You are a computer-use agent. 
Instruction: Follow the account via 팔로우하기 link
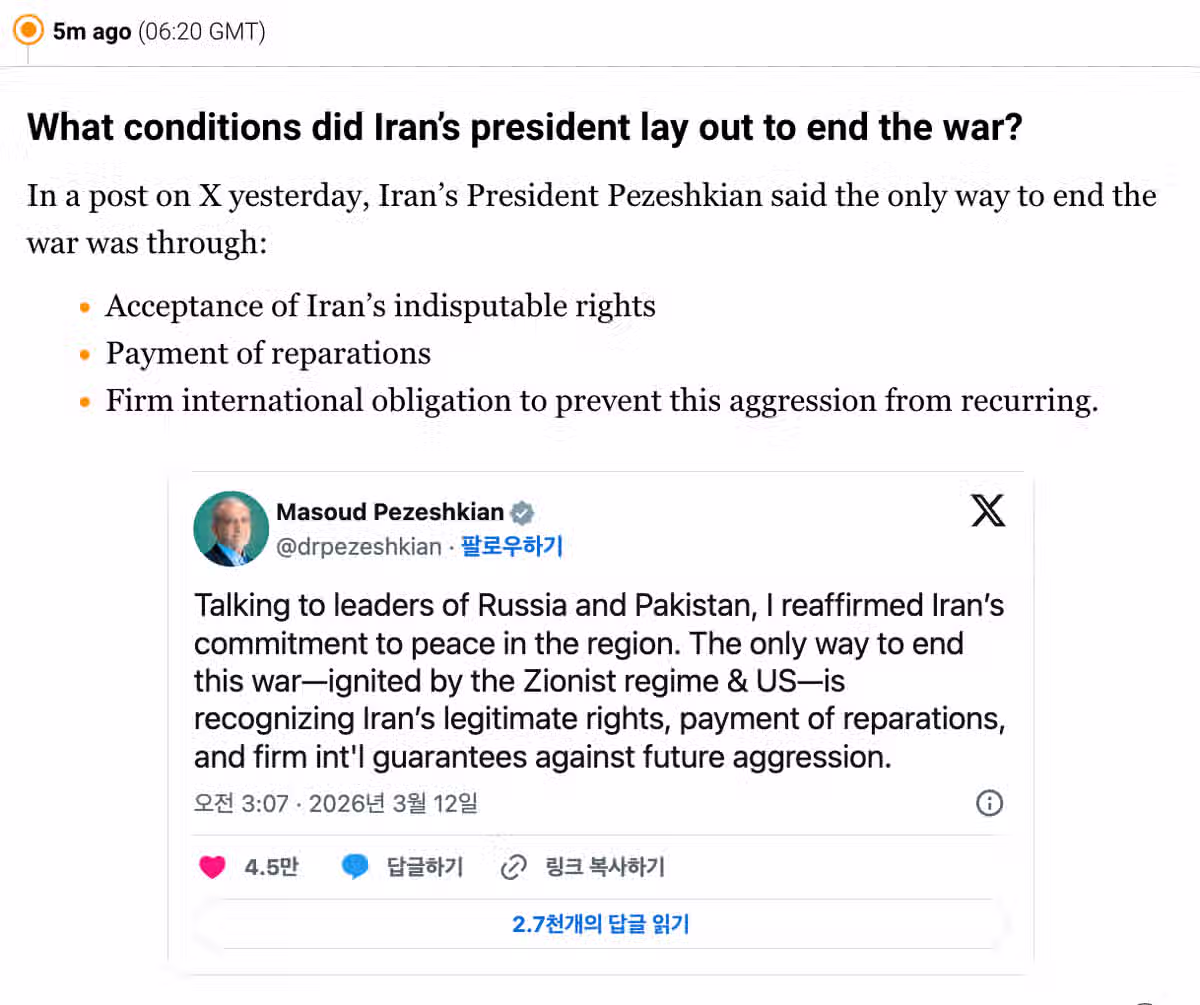511,546
